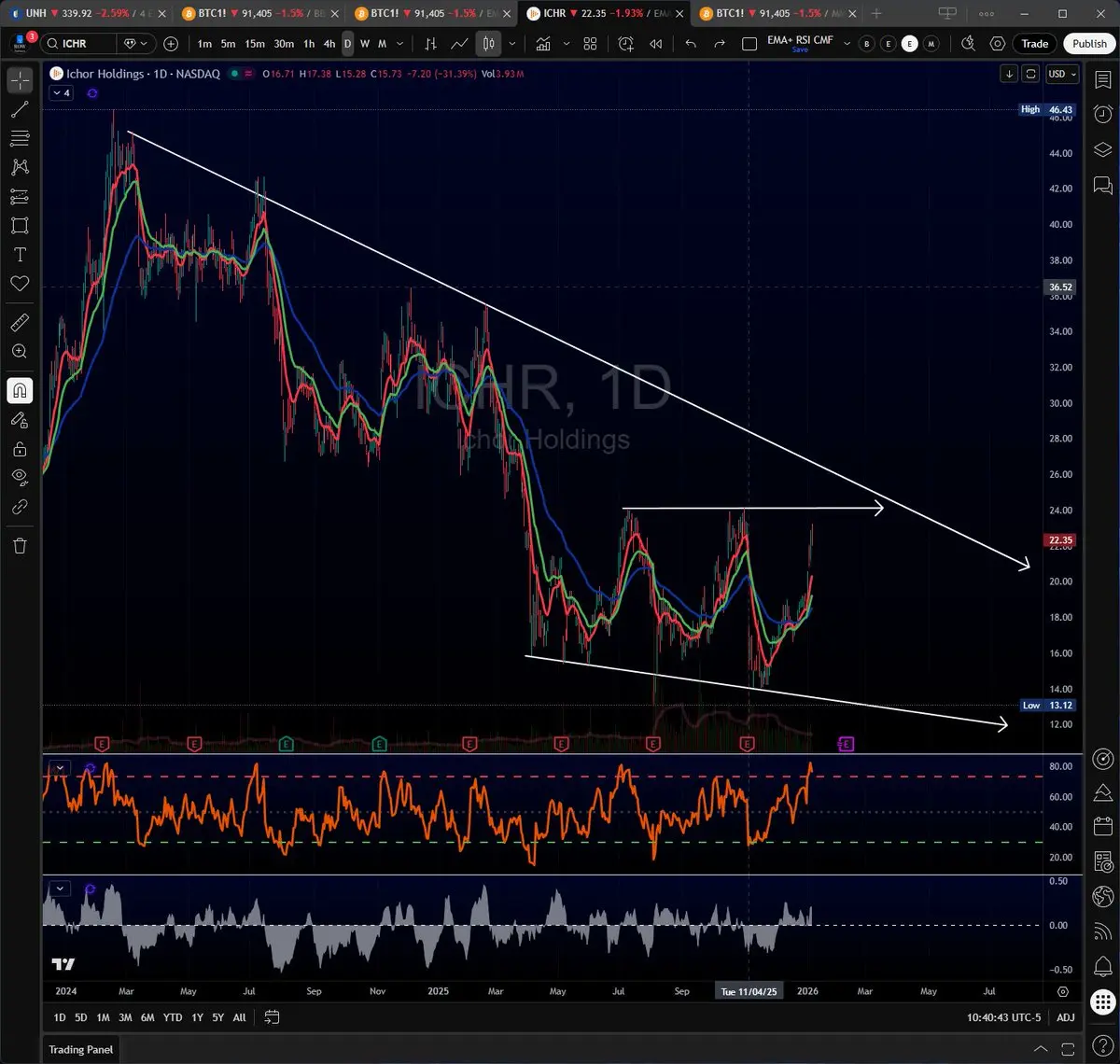1120x1064 pixels.
Task: Toggle lock all drawings
Action: pos(20,449)
